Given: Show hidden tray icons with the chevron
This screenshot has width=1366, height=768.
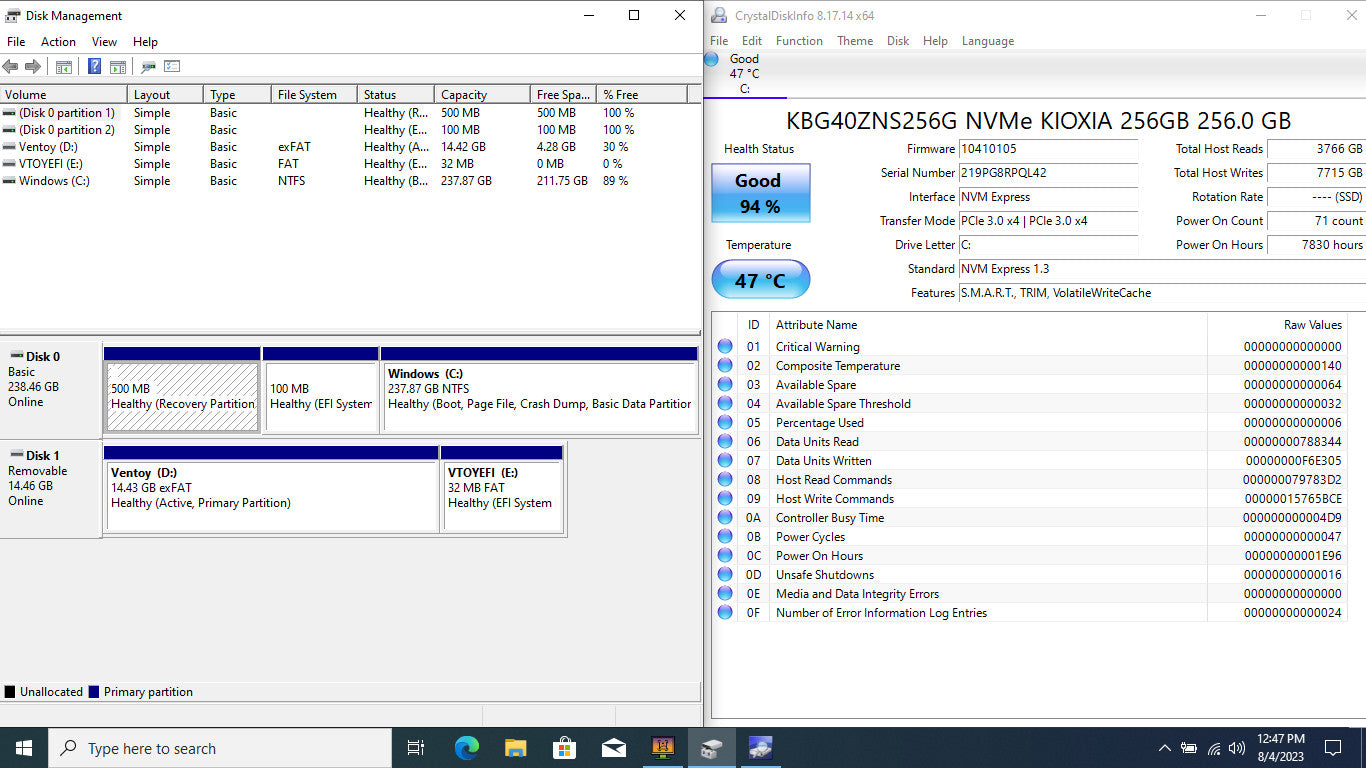Looking at the screenshot, I should point(1164,748).
